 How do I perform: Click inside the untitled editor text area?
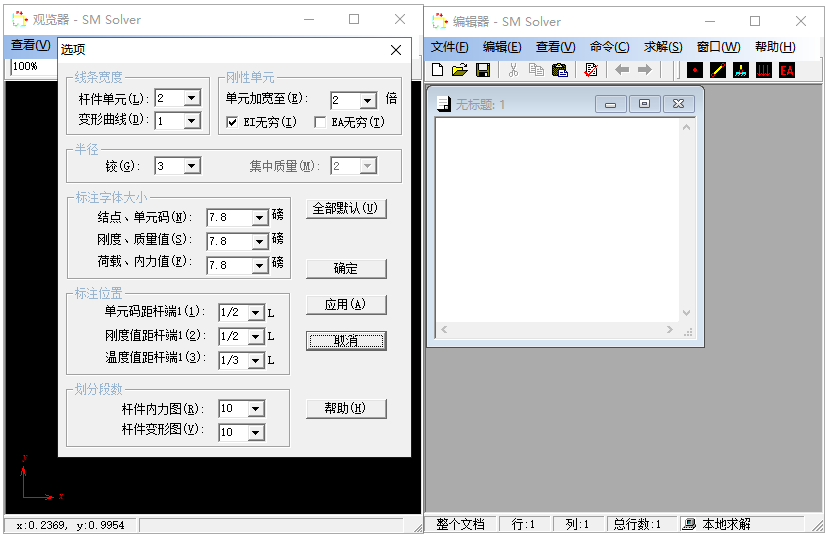(557, 220)
